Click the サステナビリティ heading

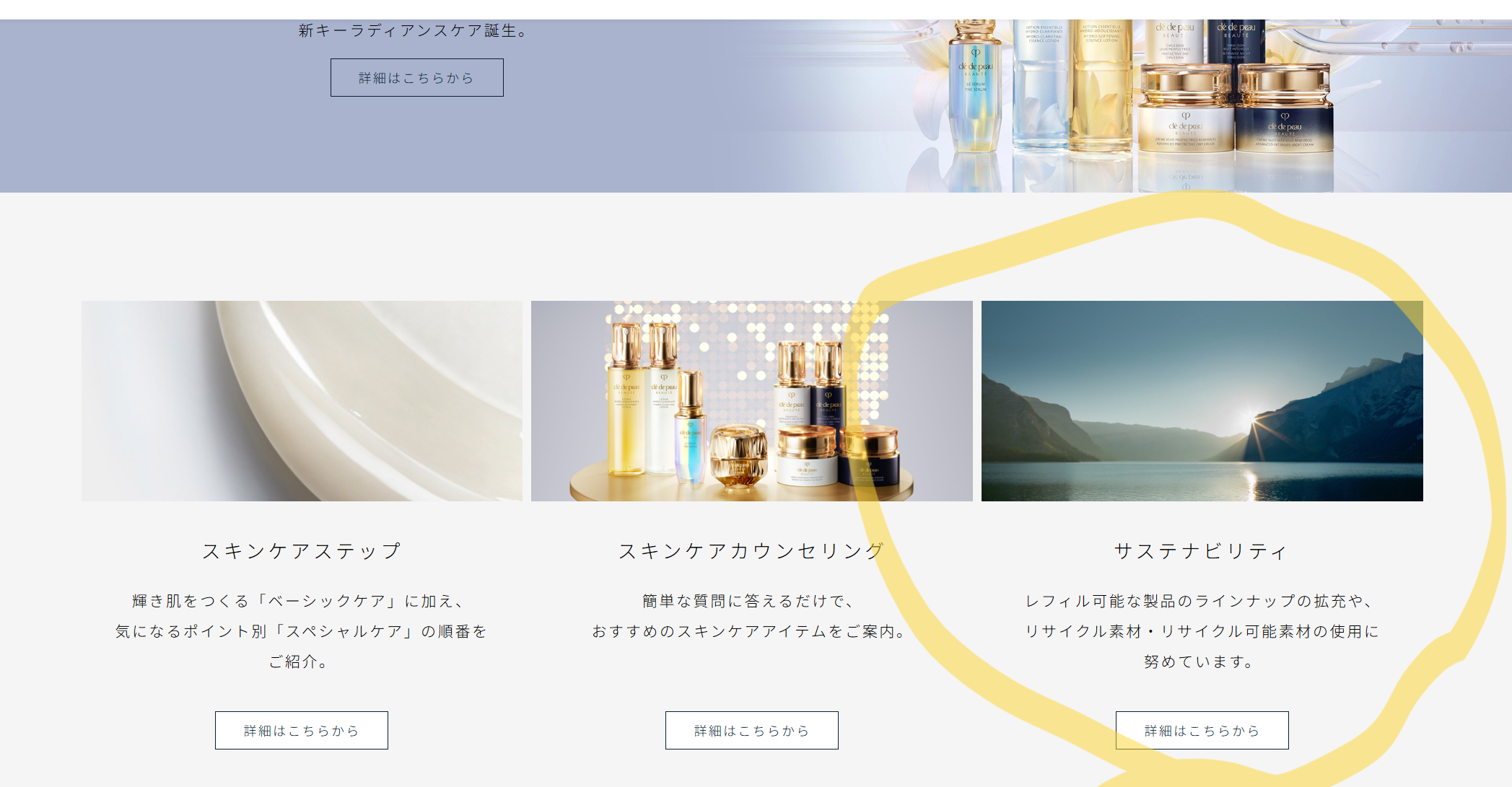pyautogui.click(x=1202, y=551)
